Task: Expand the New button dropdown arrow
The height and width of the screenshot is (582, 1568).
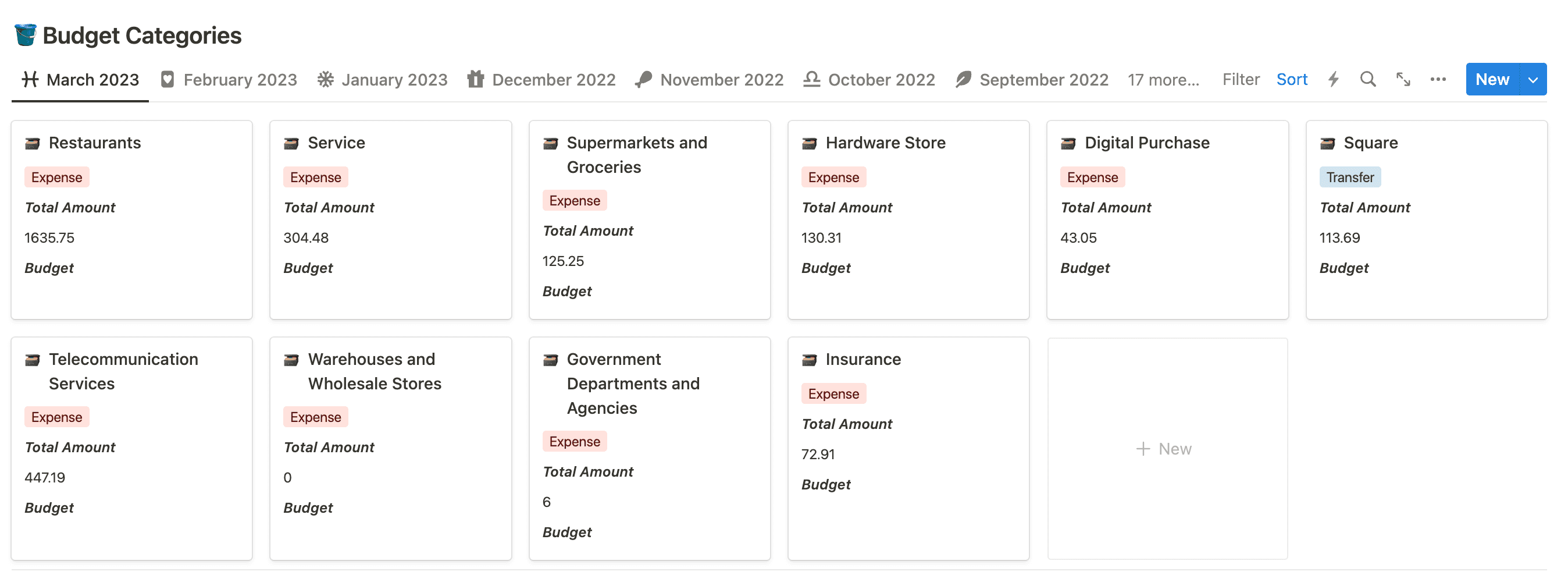Action: (x=1533, y=79)
